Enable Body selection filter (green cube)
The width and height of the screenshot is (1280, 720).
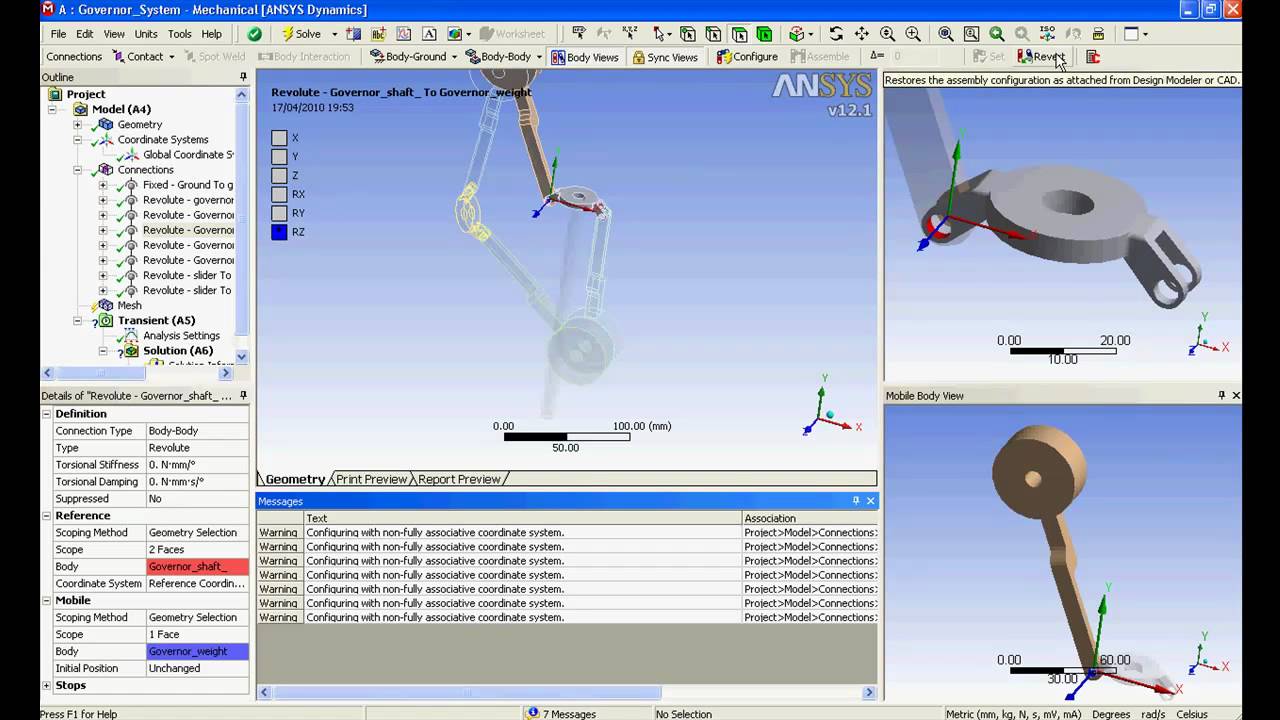tap(764, 34)
